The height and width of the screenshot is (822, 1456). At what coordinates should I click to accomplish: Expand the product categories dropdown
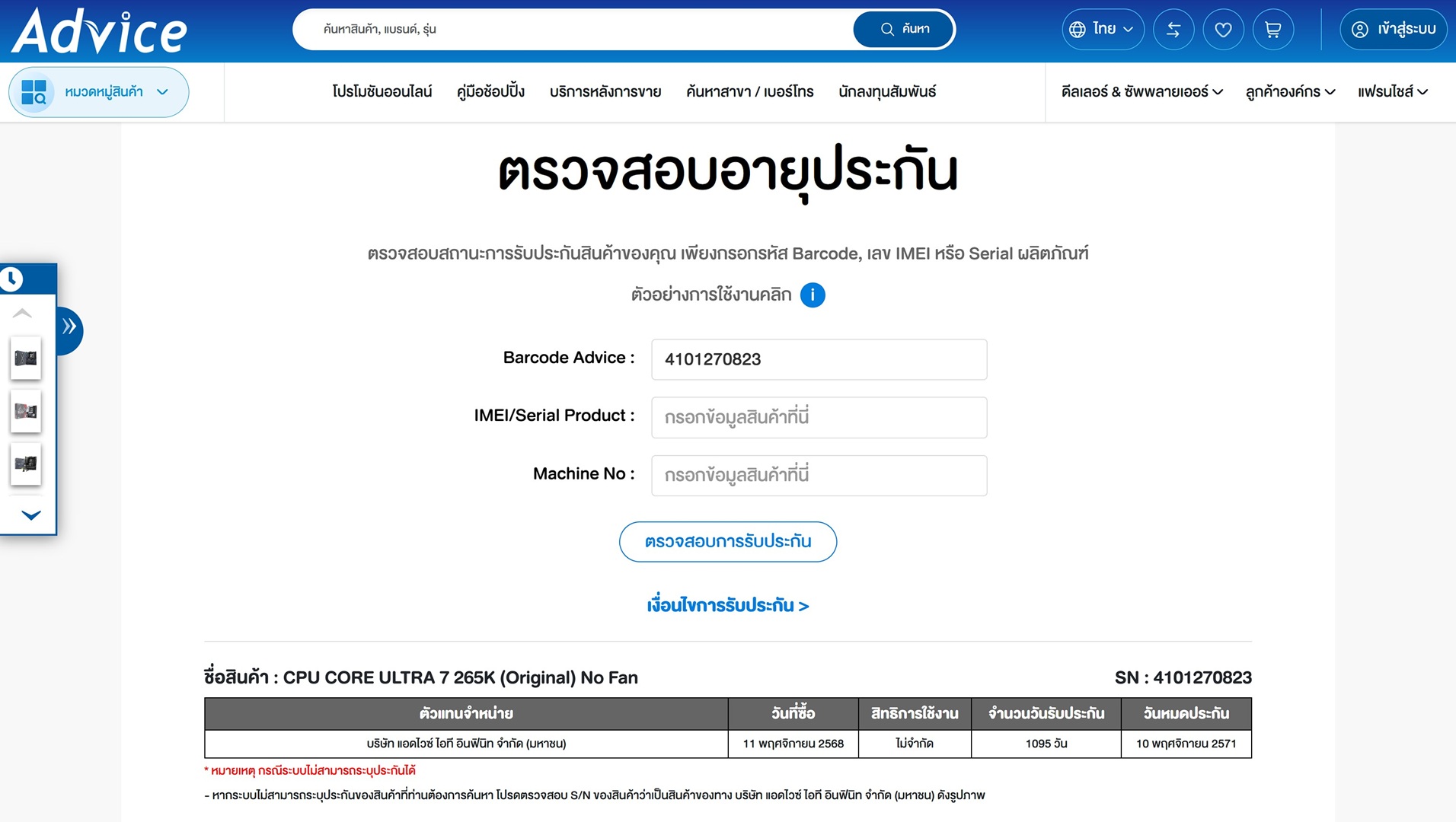click(x=99, y=92)
